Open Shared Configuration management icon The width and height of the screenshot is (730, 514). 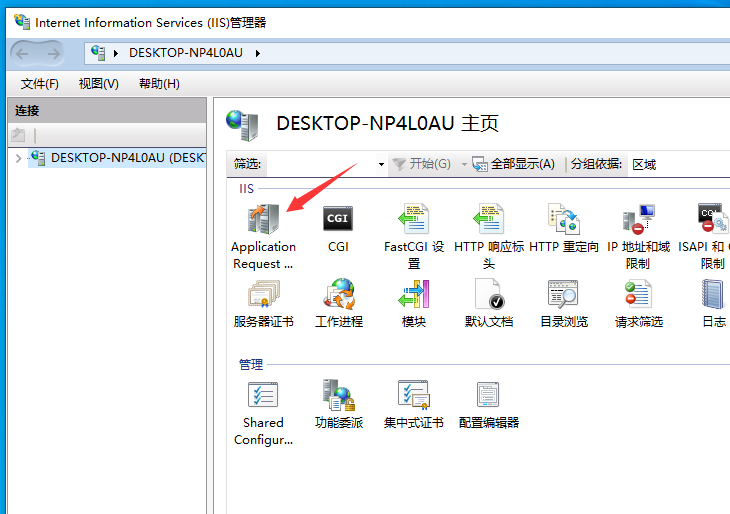coord(263,396)
